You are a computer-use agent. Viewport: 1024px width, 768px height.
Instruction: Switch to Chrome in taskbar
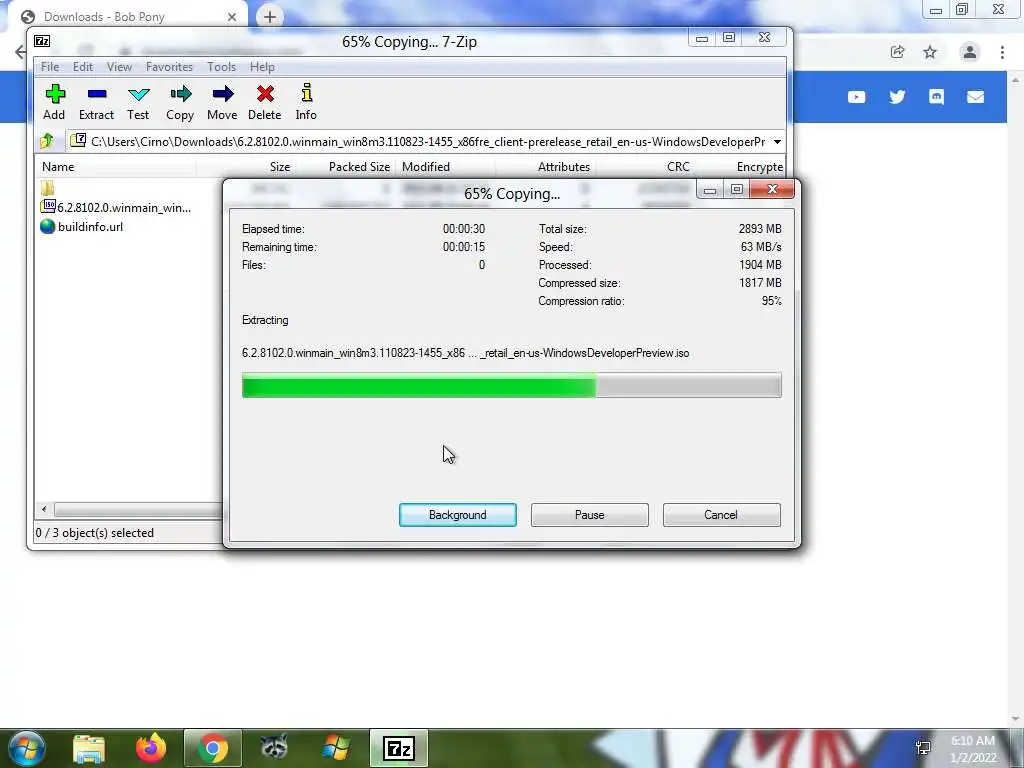[x=212, y=748]
